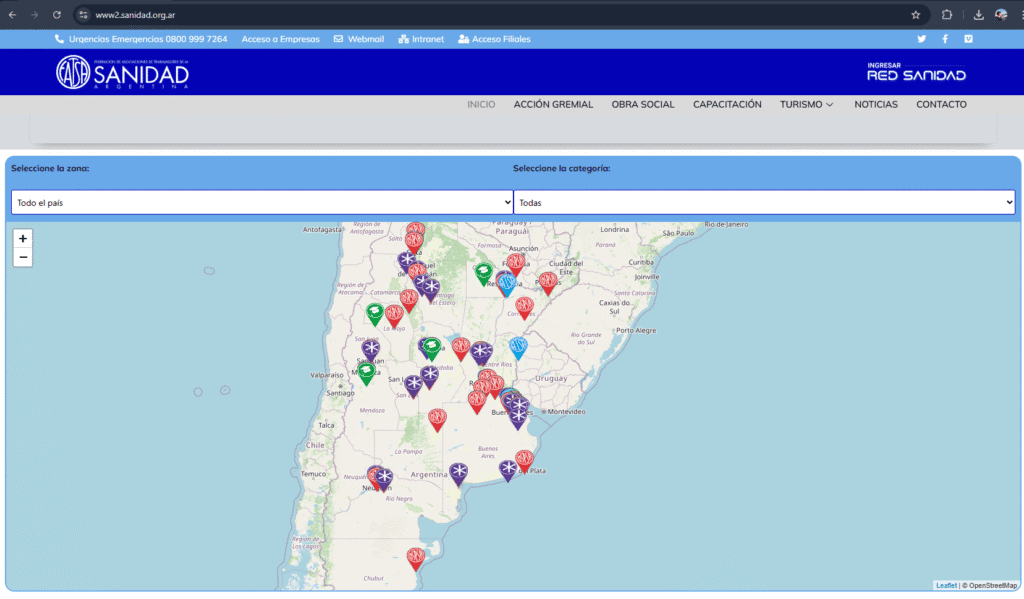The image size is (1024, 599).
Task: Reload the page with the refresh icon
Action: [x=57, y=14]
